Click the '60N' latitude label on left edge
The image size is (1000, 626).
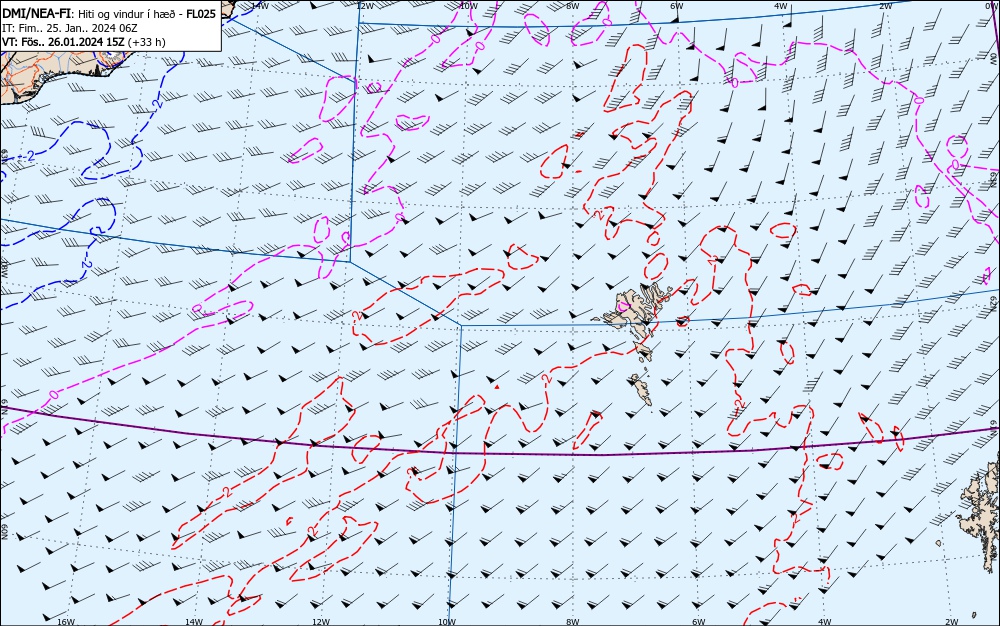4,532
